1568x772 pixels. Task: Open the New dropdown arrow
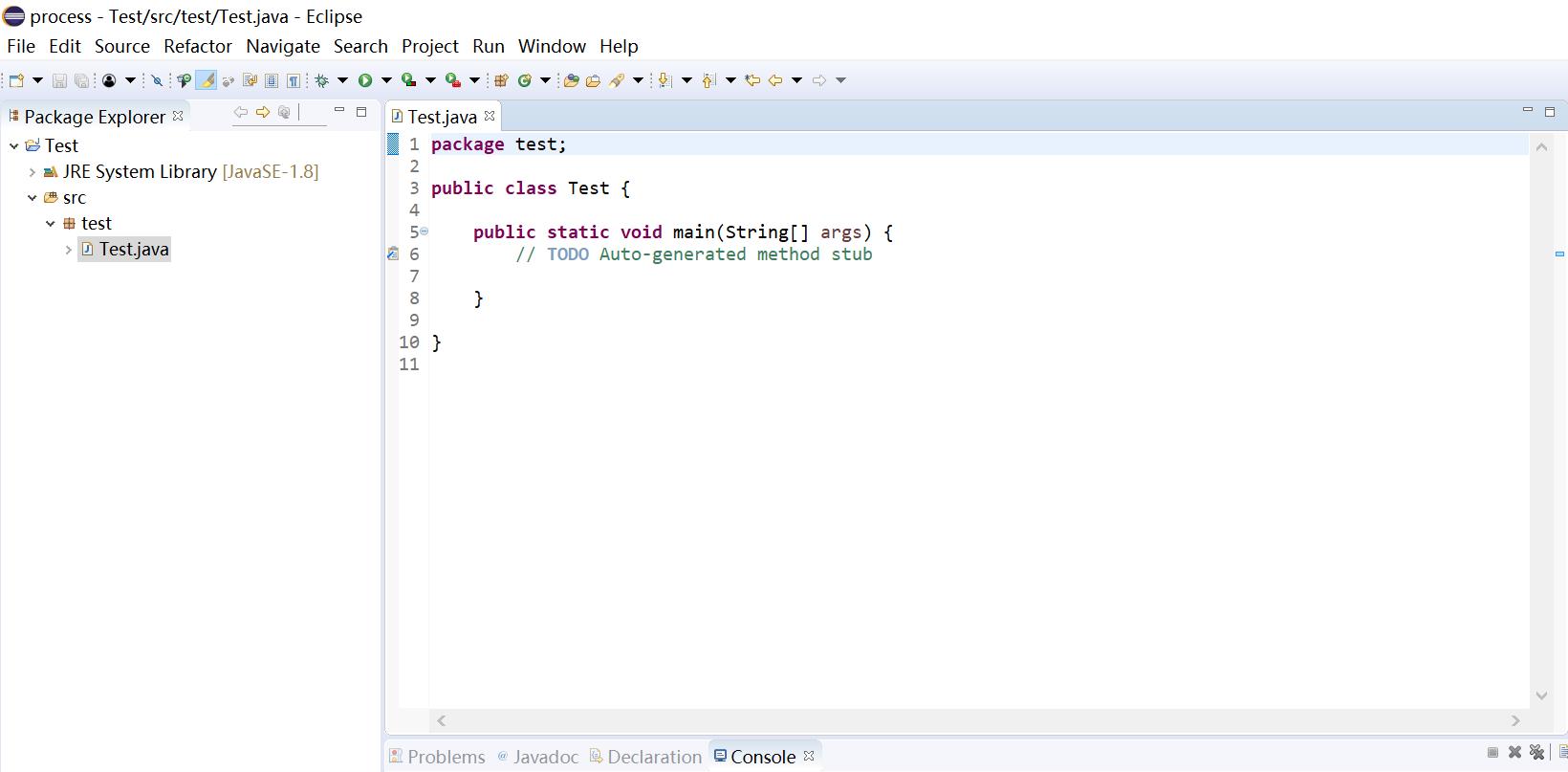(x=37, y=80)
